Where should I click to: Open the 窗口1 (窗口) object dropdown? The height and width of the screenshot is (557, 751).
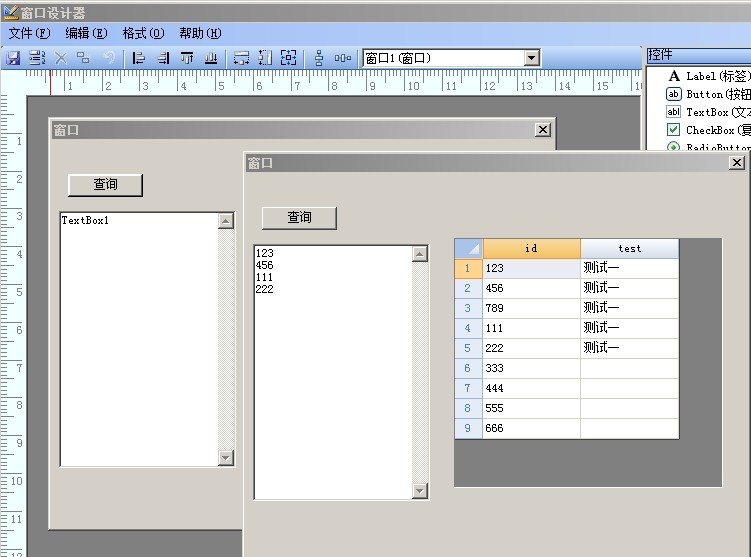(531, 58)
